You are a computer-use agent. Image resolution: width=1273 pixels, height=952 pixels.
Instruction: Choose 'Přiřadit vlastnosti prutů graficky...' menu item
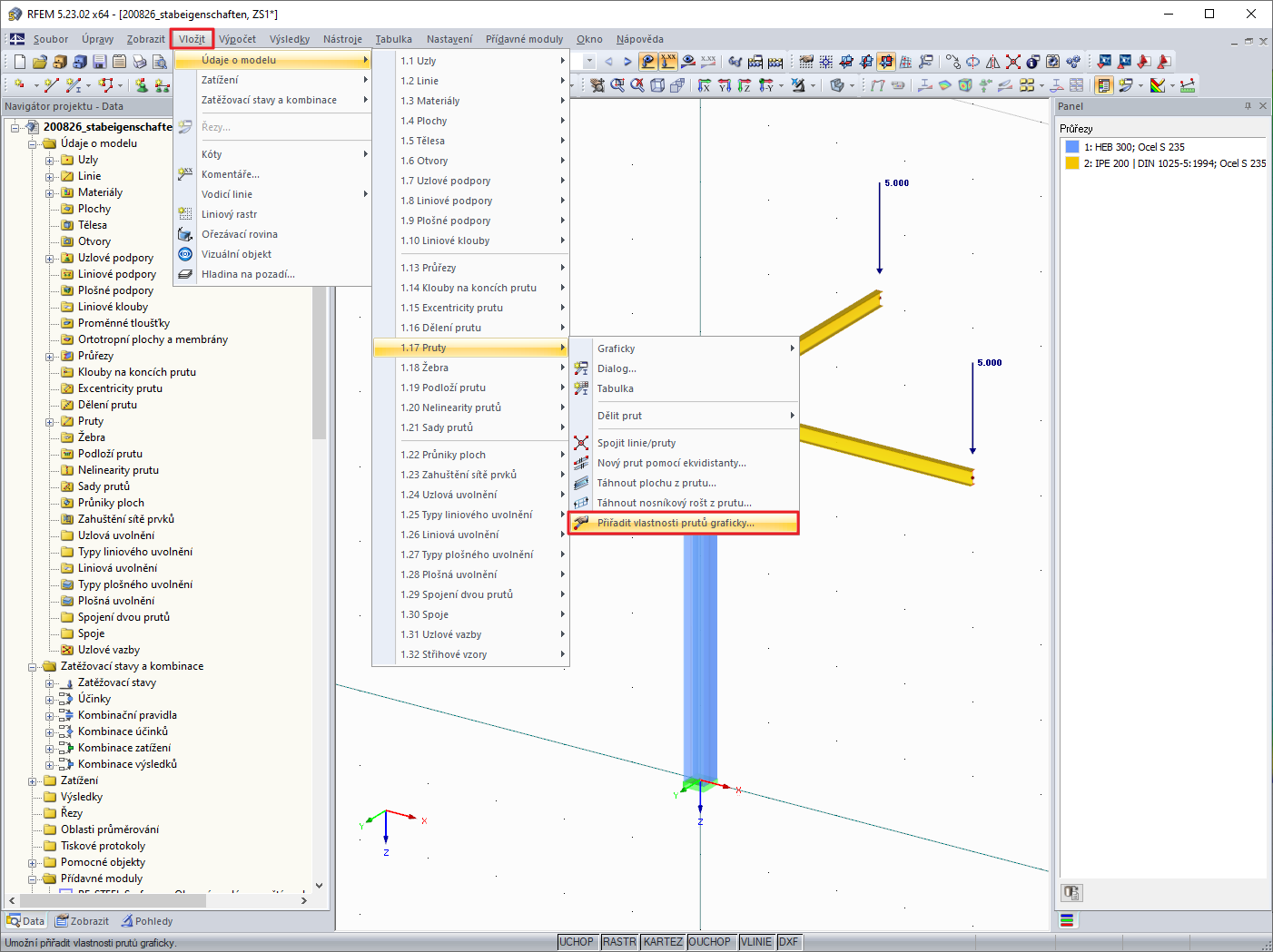tap(684, 523)
